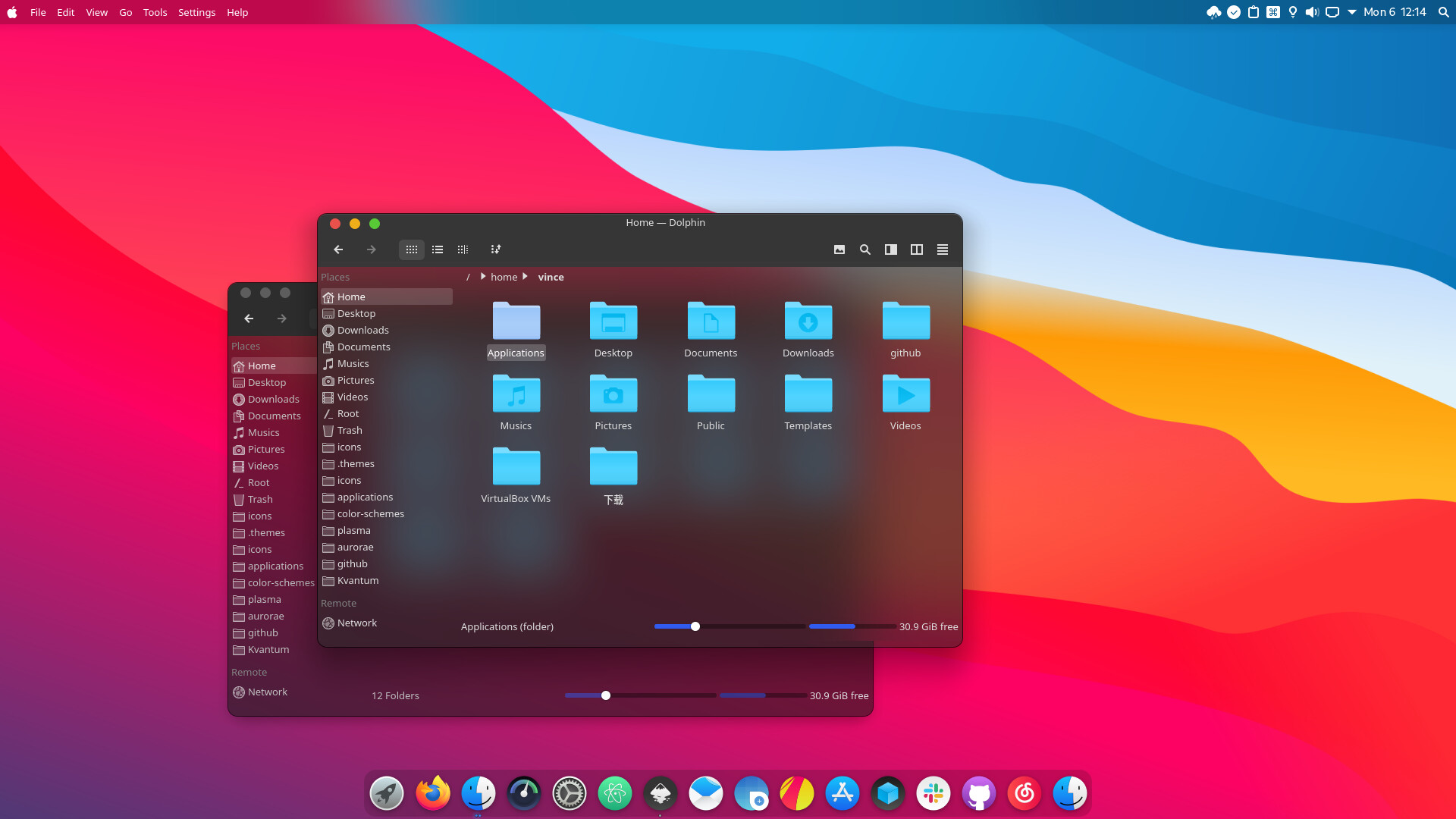Screen dimensions: 1456x819
Task: Switch to Details view mode icon
Action: point(463,249)
